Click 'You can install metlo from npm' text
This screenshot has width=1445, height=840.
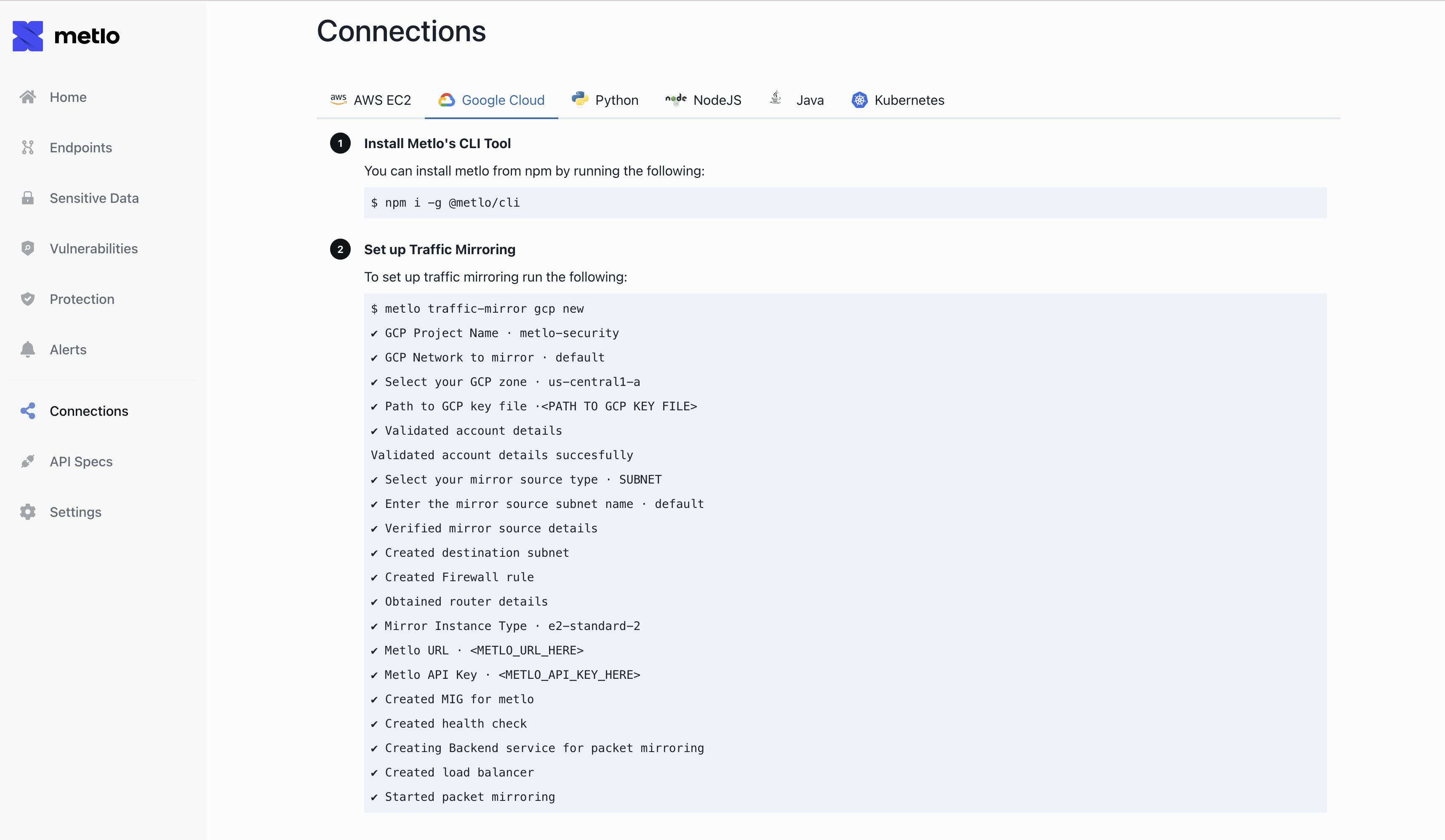pyautogui.click(x=534, y=171)
